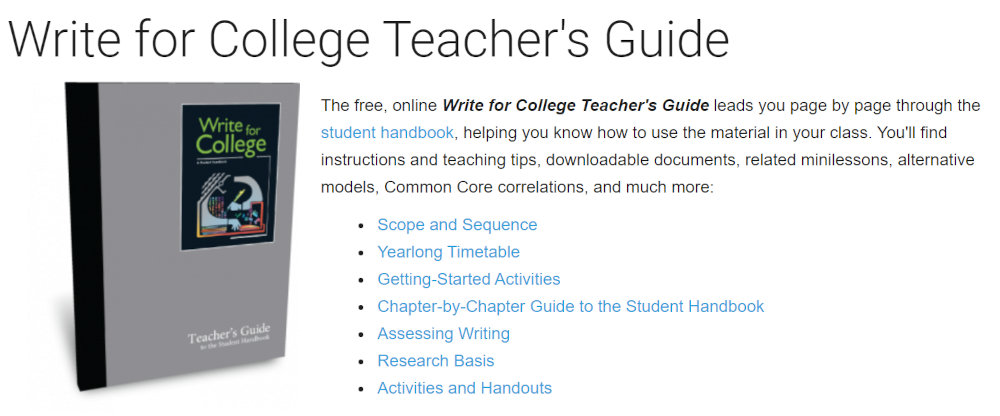Screen dimensions: 1000x416
Task: Click the "Teacher's Guide" text on the book cover
Action: pos(228,335)
